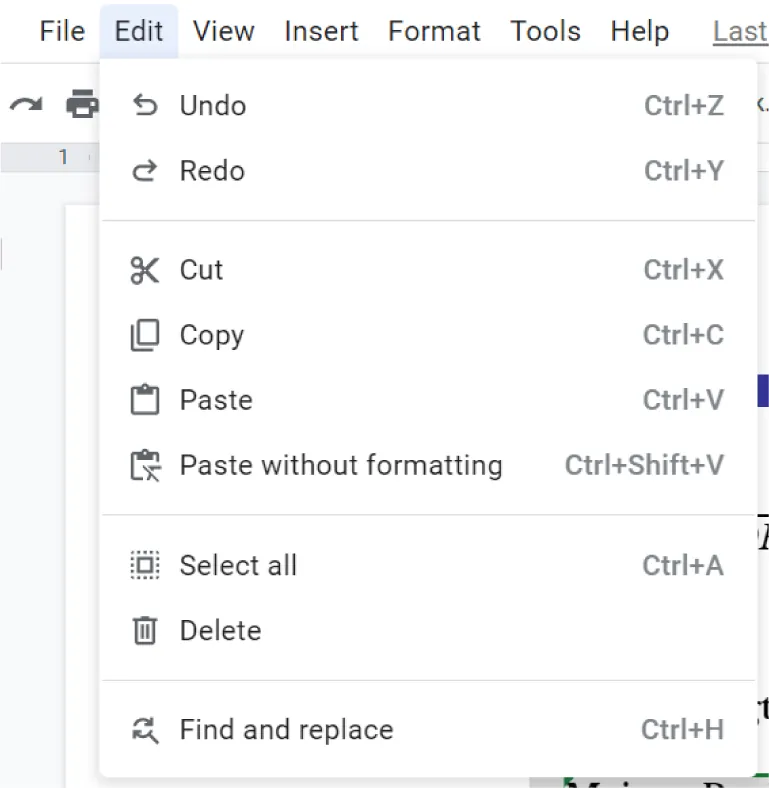Open the File menu

62,32
